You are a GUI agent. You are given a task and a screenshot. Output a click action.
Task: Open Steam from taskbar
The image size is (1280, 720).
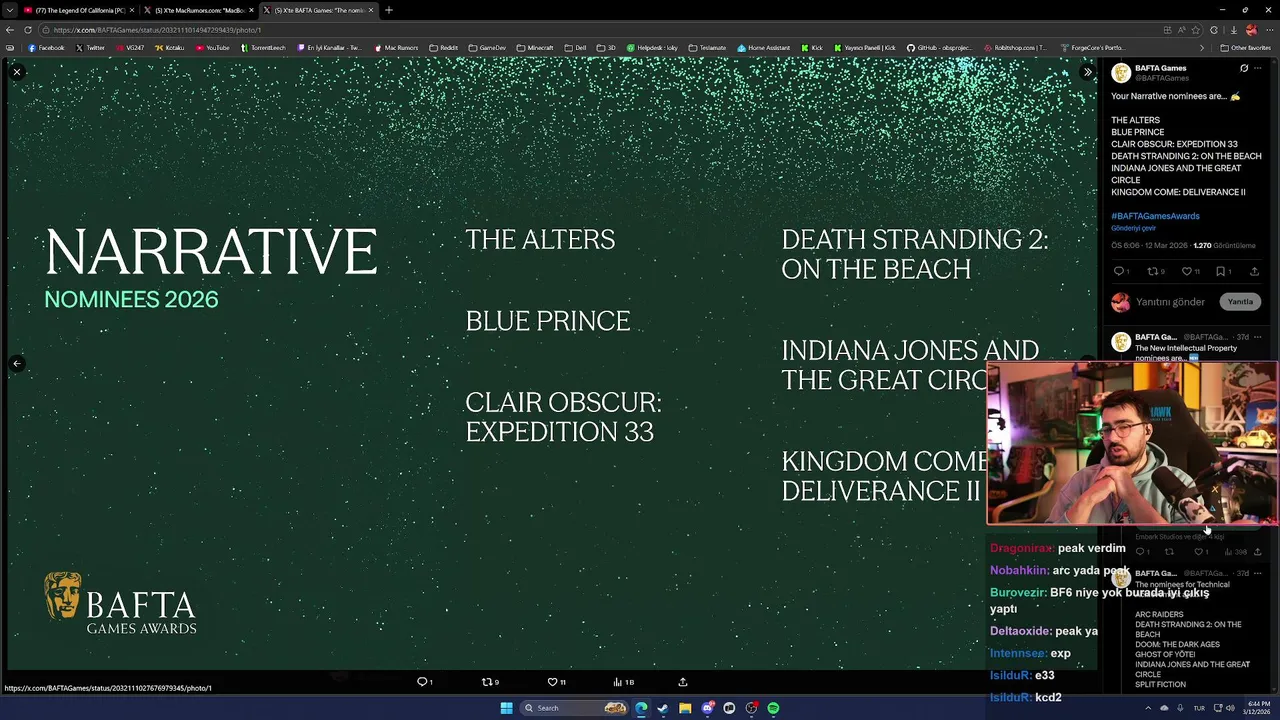tap(663, 708)
